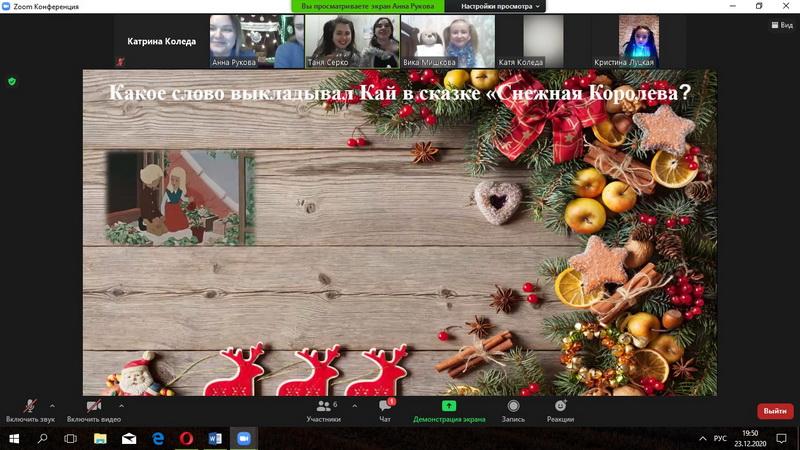Click the Участники participants icon
The image size is (800, 450).
tap(323, 406)
